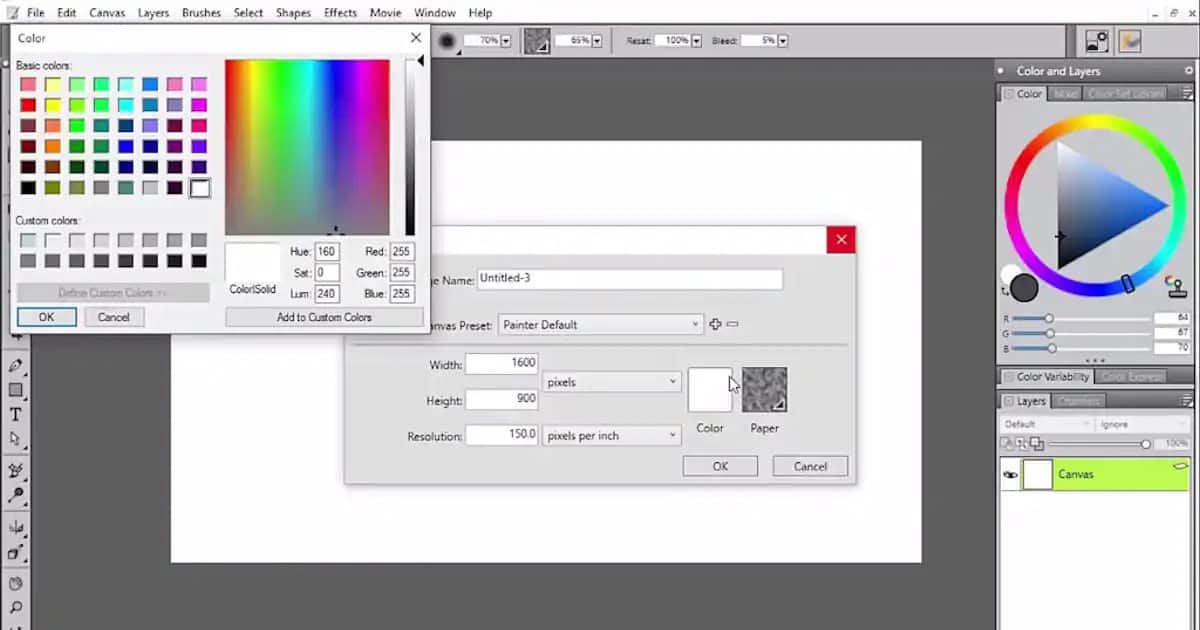Toggle the Color Variability panel checkbox
This screenshot has width=1200, height=630.
tap(1009, 375)
